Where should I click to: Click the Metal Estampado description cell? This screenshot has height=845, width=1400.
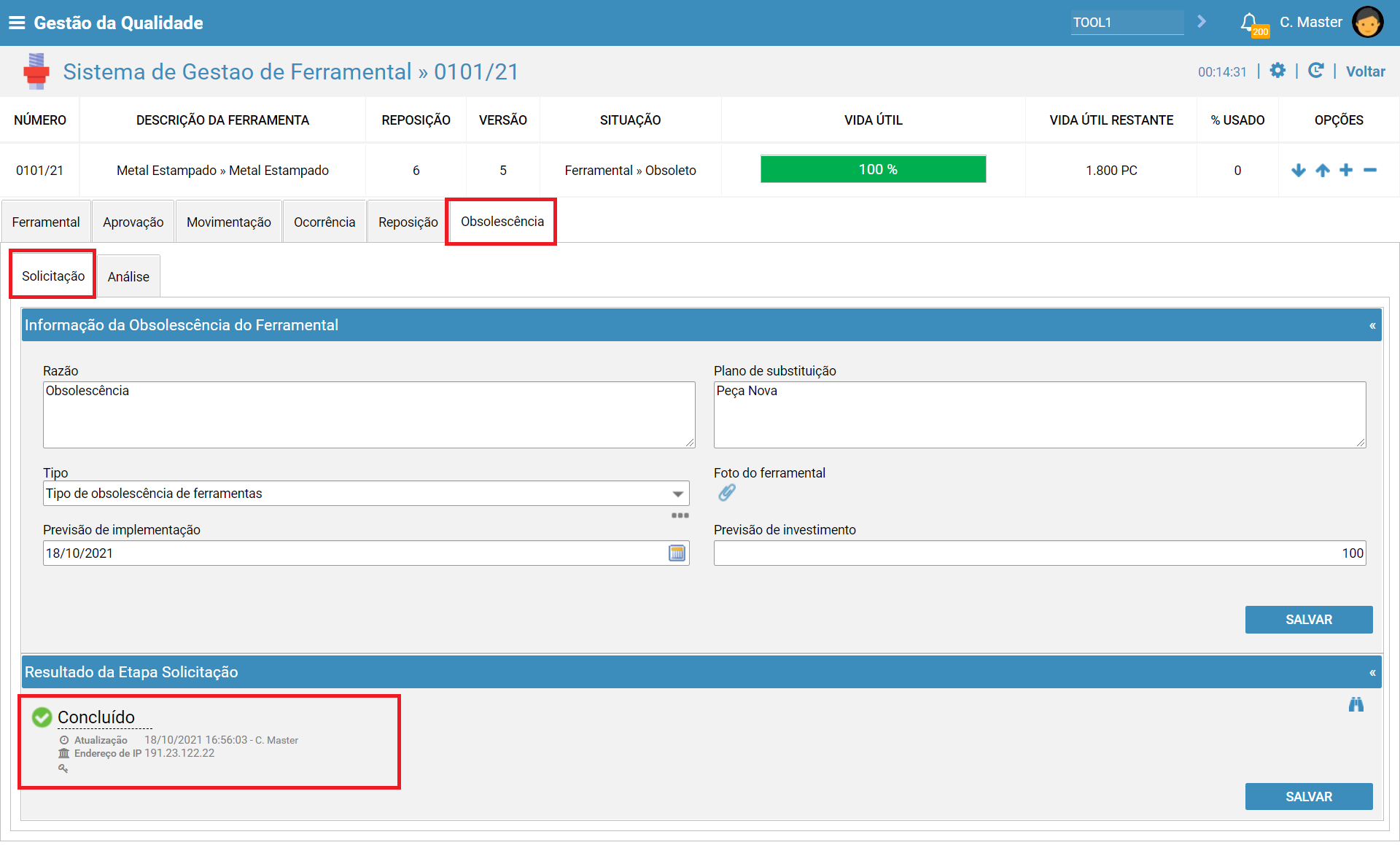coord(222,171)
